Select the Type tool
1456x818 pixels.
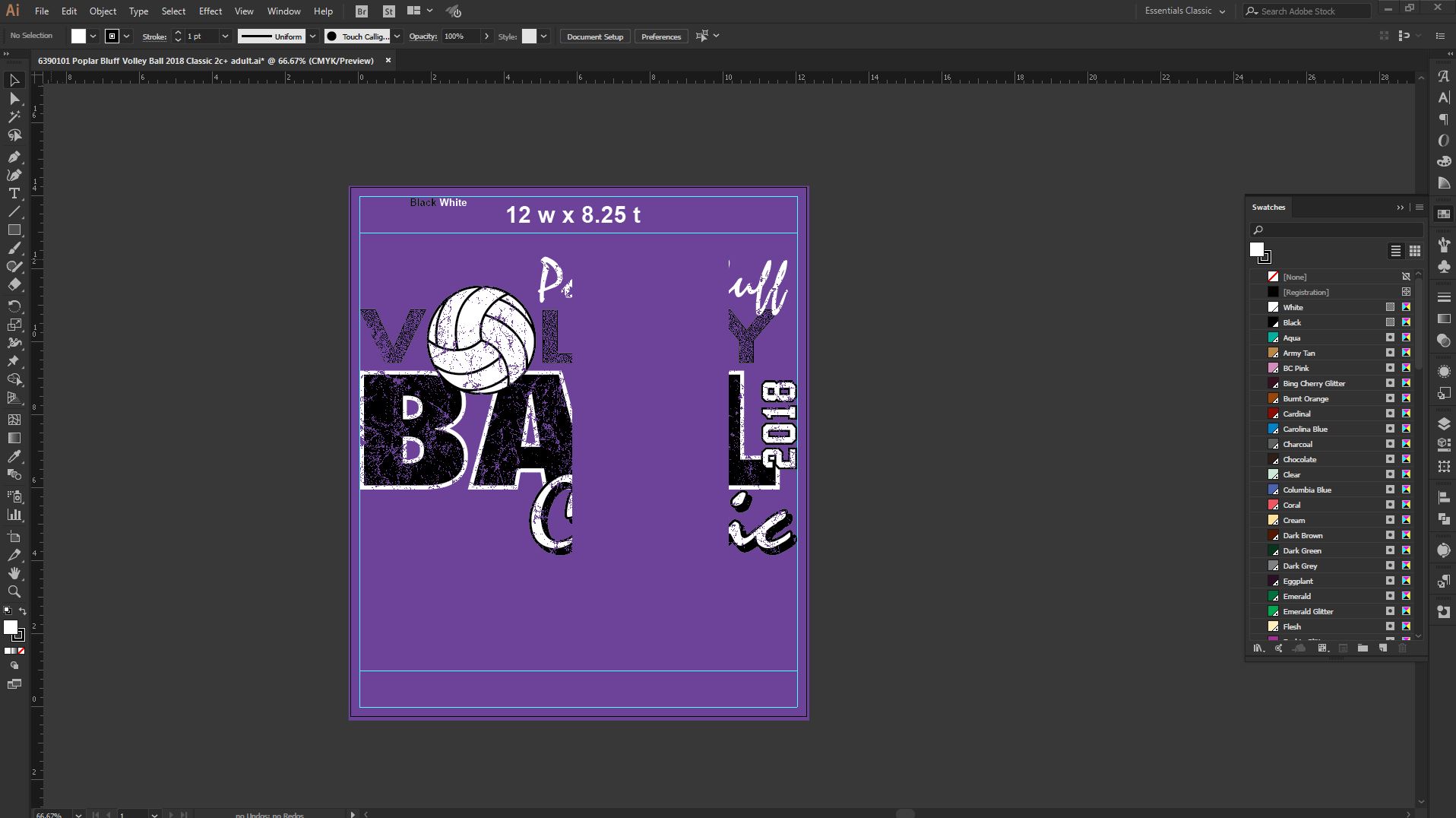(x=14, y=194)
